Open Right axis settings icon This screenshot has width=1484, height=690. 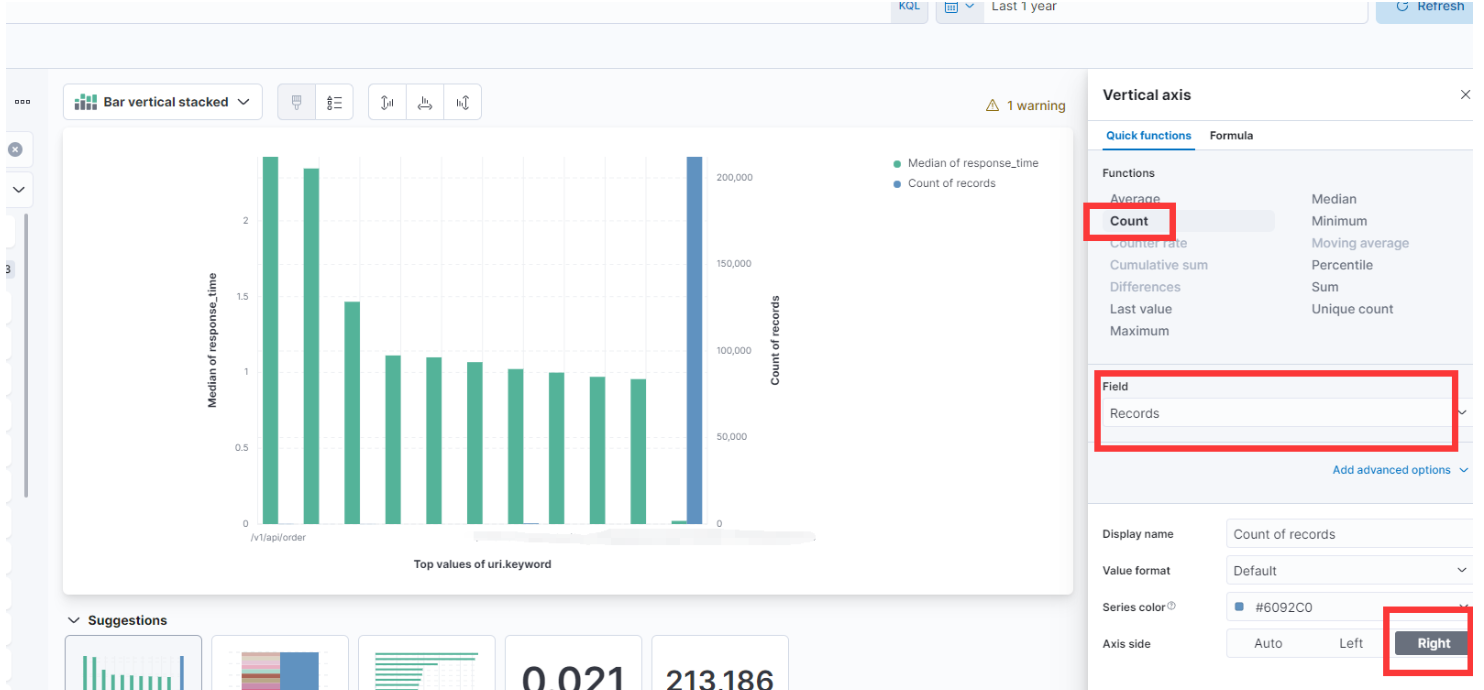click(463, 102)
